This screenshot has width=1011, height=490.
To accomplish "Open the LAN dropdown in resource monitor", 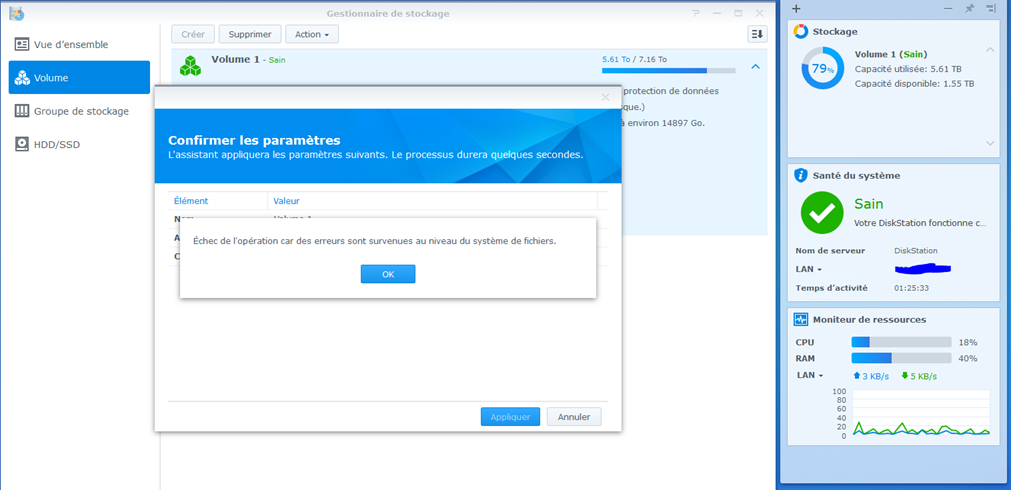I will coord(810,375).
